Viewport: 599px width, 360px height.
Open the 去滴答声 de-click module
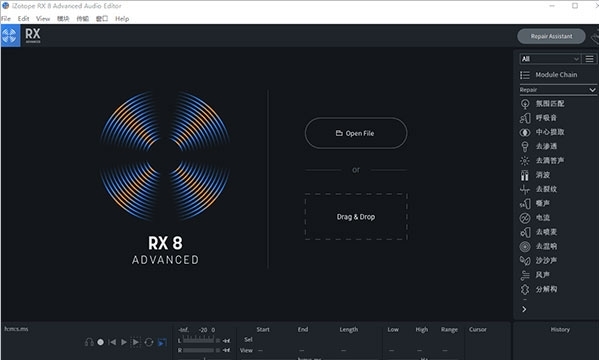542,161
